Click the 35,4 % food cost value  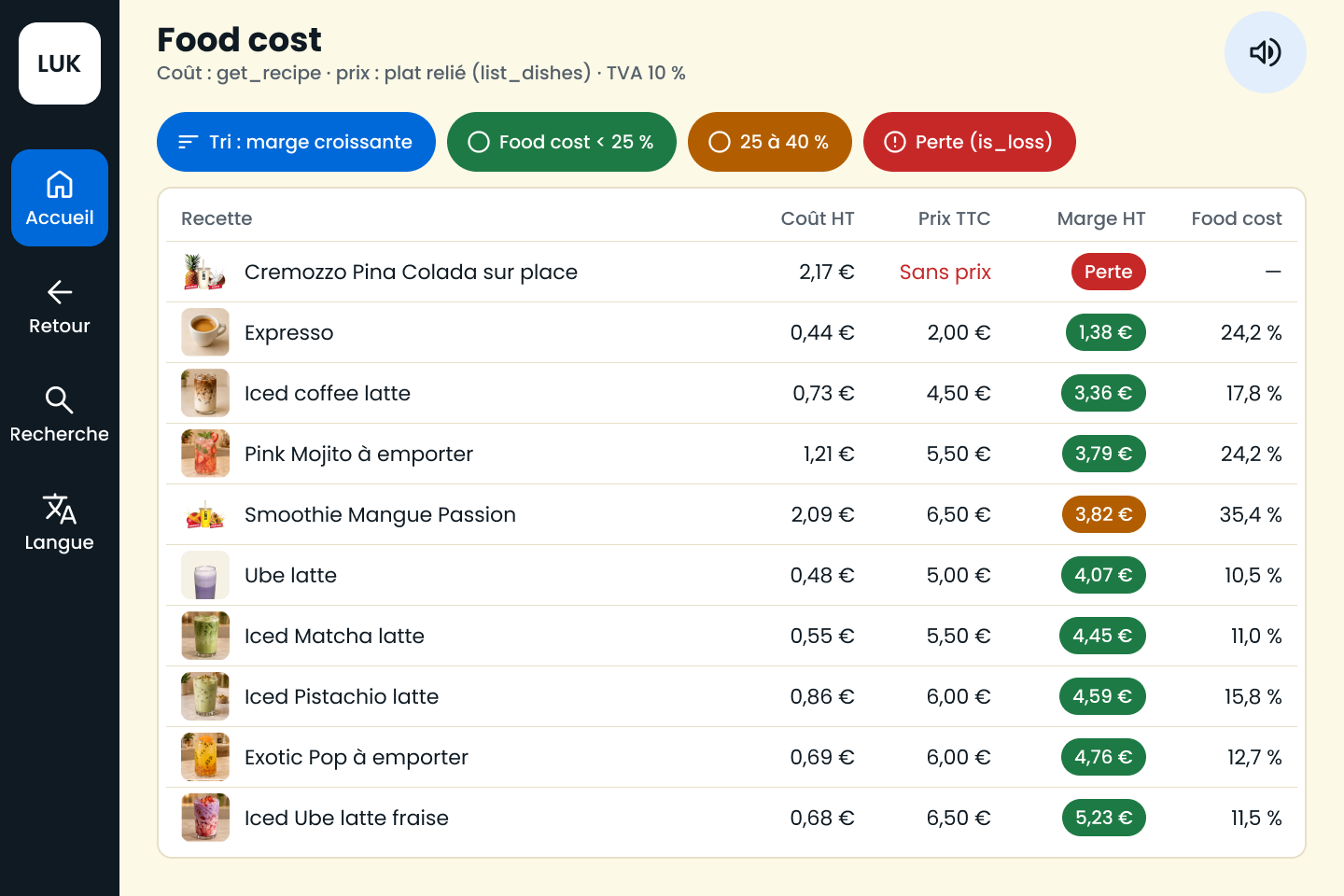pyautogui.click(x=1251, y=514)
